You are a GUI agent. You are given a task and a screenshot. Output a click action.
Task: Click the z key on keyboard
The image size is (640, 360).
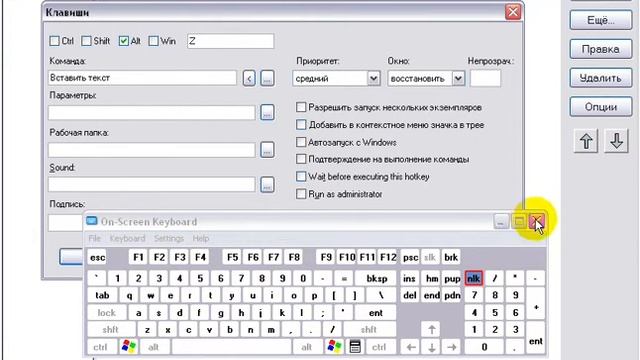pyautogui.click(x=147, y=329)
